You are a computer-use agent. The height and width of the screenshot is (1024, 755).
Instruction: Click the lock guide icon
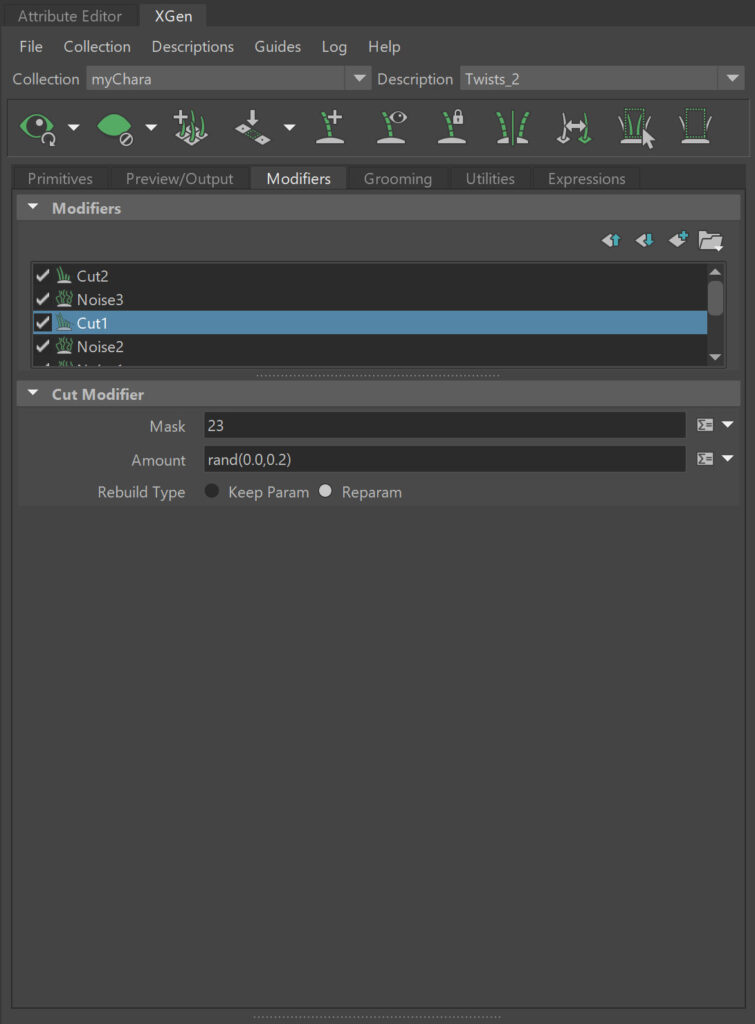(x=452, y=127)
